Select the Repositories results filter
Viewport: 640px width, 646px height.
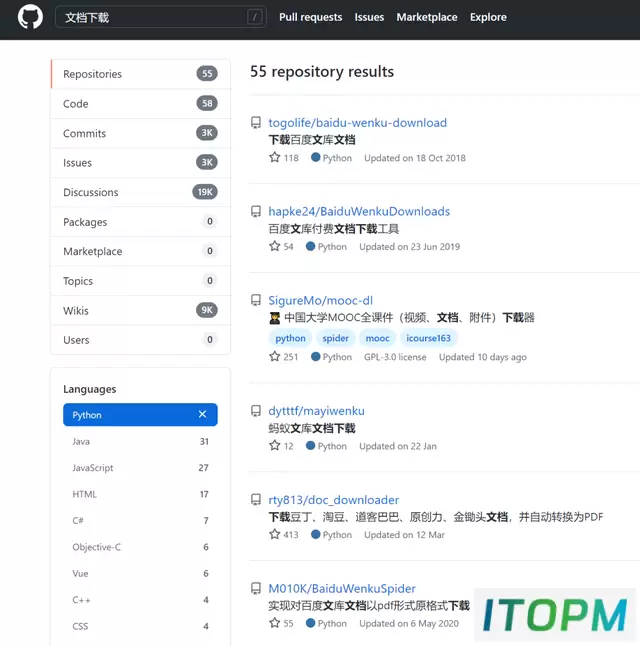coord(141,74)
